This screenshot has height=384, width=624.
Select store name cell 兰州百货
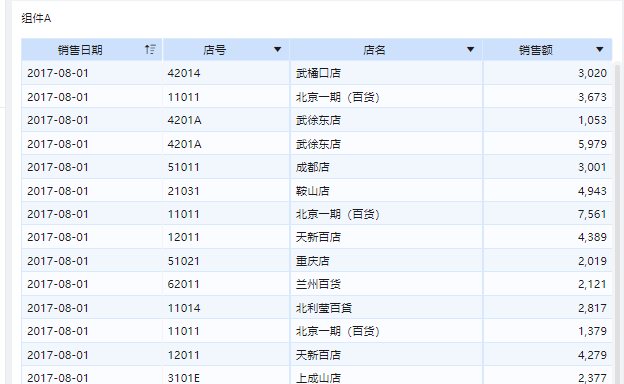[386, 285]
